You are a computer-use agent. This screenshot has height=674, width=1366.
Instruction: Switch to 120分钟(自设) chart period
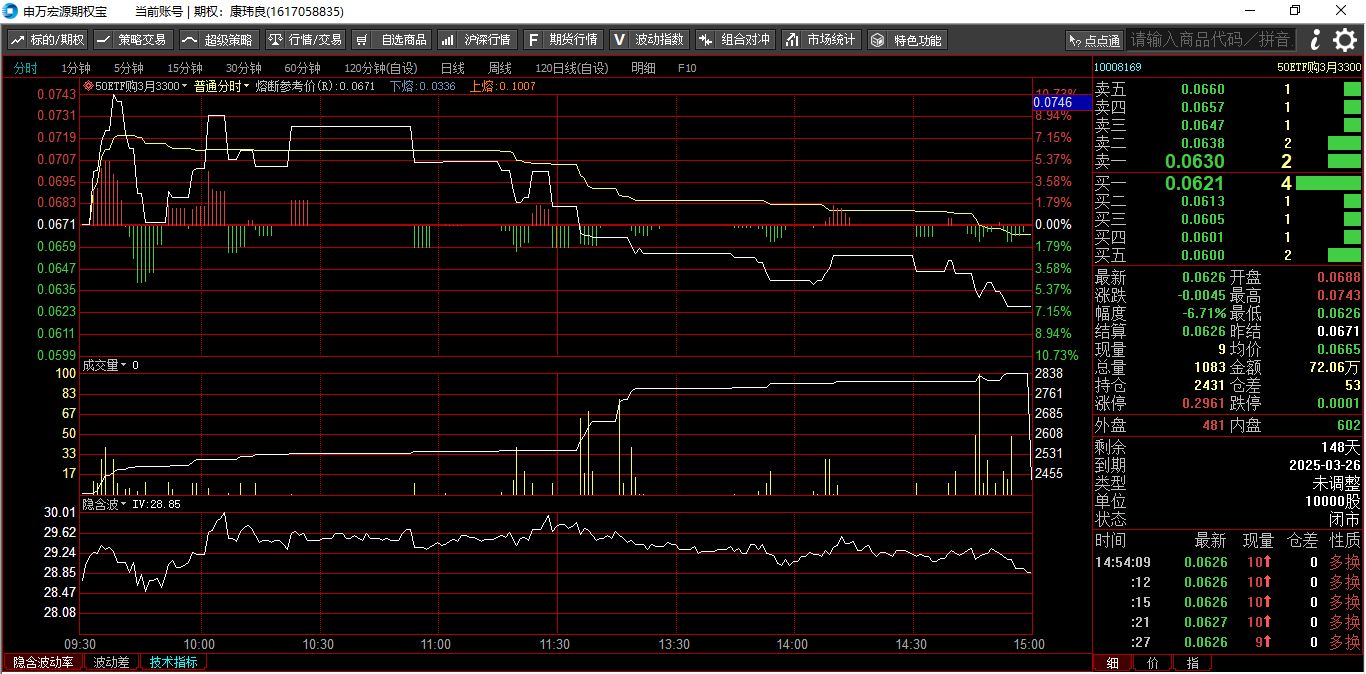[380, 68]
